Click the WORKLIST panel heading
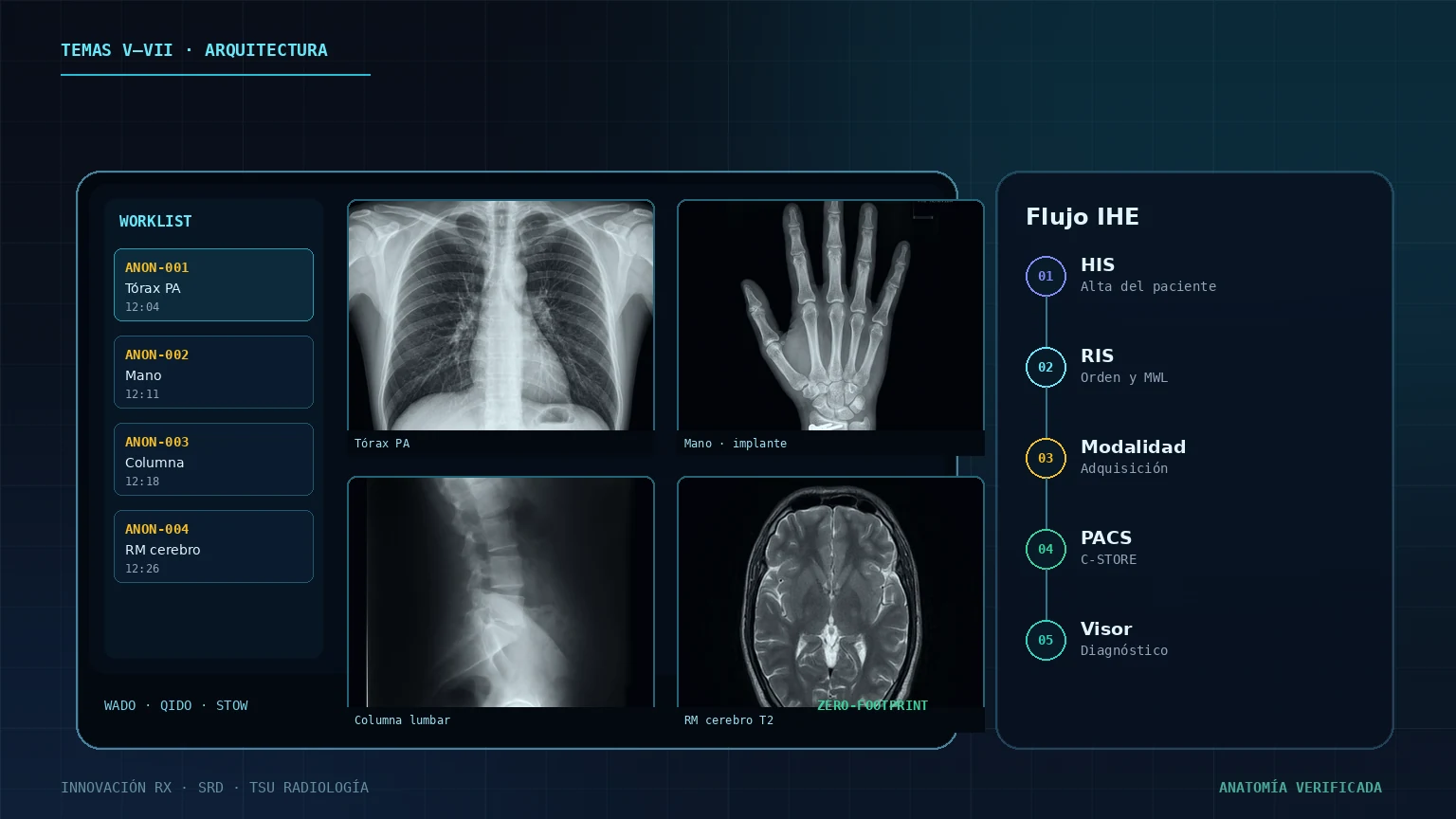The width and height of the screenshot is (1456, 819). point(155,221)
